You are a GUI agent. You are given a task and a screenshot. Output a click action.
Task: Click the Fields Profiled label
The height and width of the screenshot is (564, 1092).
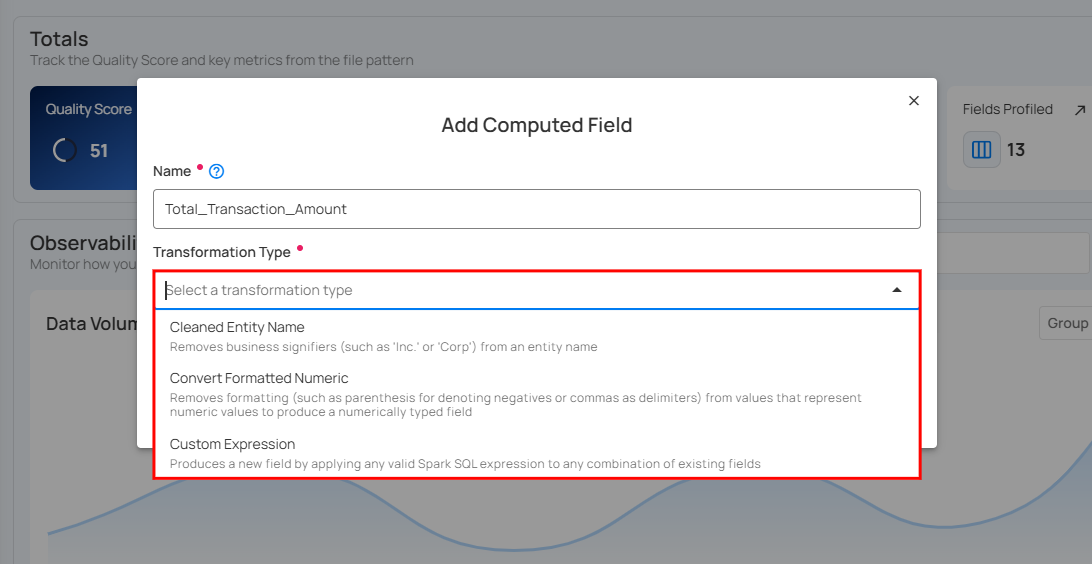pos(1007,109)
